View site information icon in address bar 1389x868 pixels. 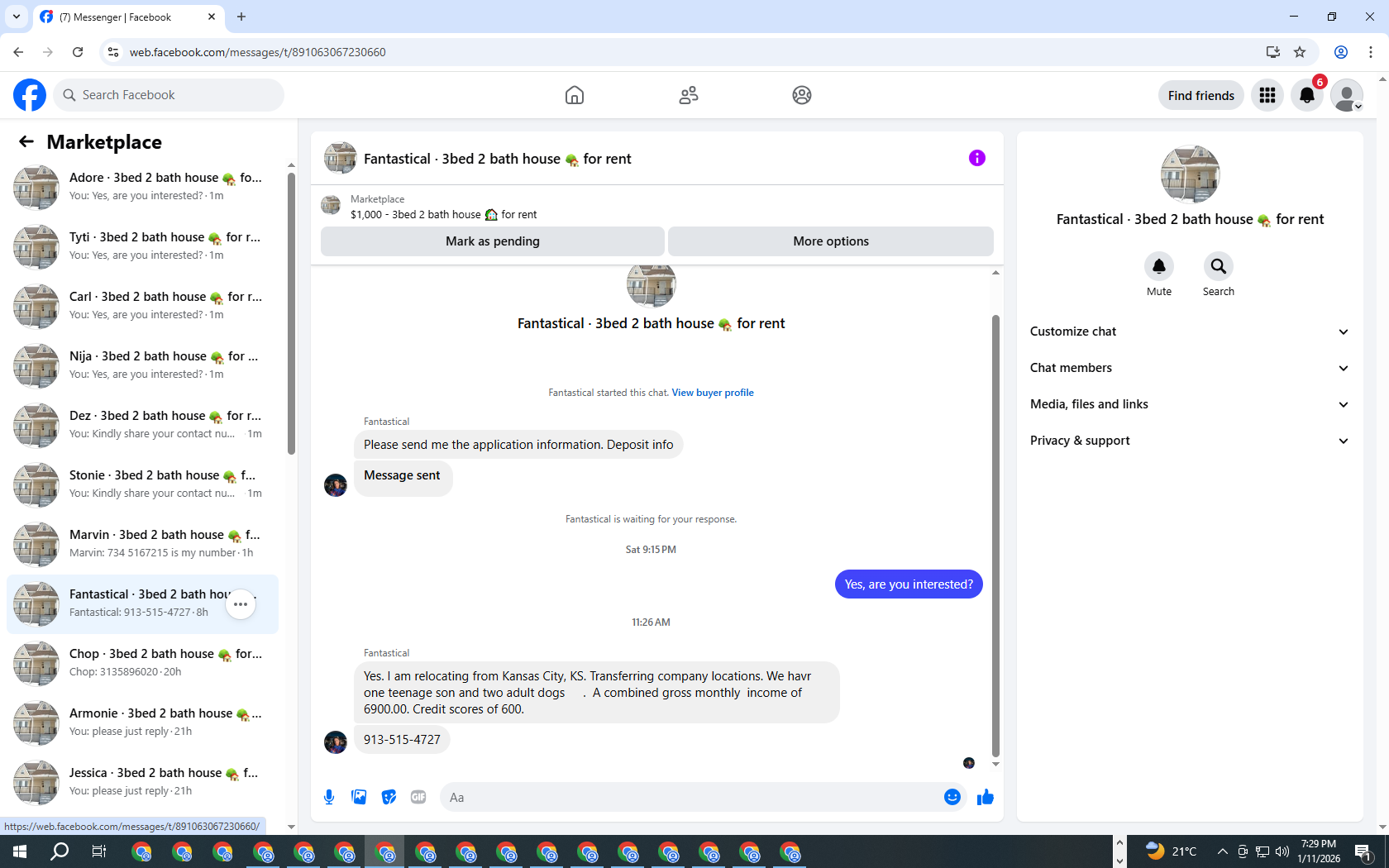113,52
